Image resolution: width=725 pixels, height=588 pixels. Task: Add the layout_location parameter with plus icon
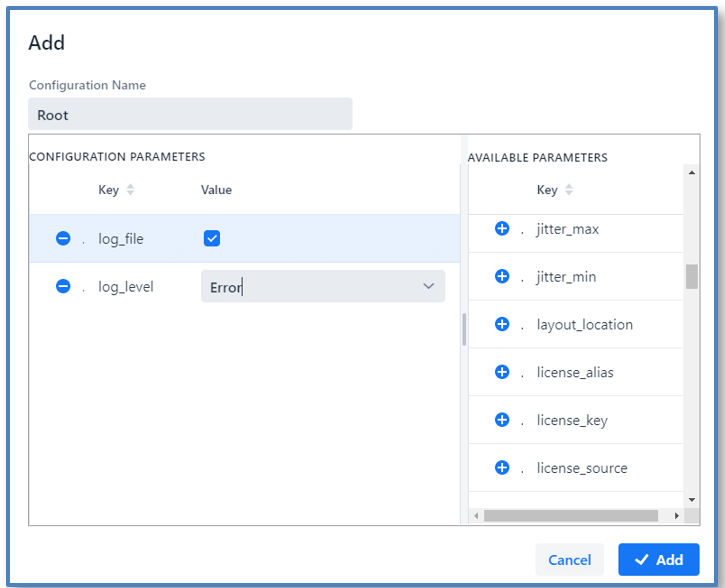pyautogui.click(x=502, y=324)
